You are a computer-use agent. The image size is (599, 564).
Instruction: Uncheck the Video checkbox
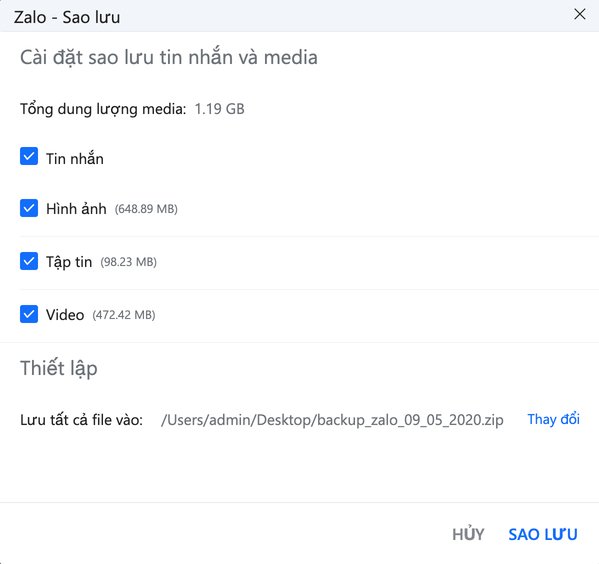point(29,314)
